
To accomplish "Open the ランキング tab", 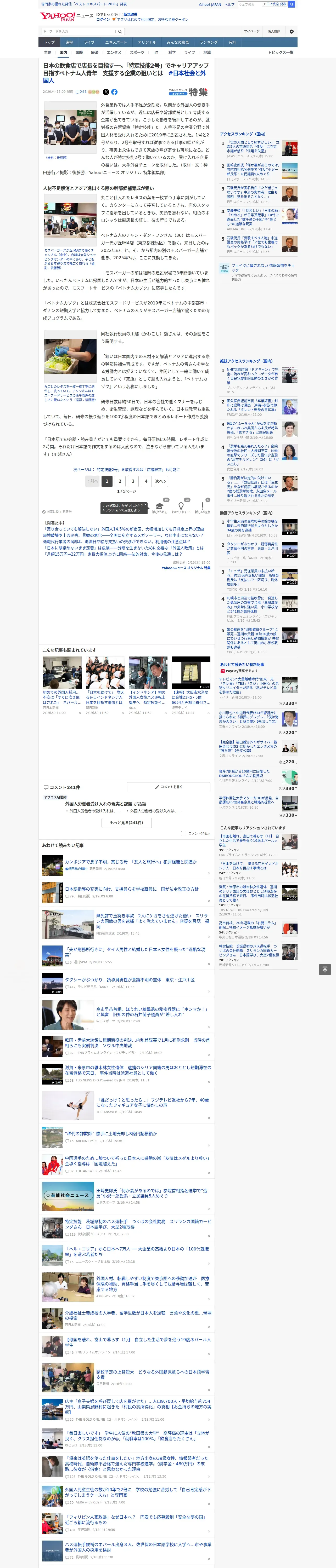I will (209, 42).
